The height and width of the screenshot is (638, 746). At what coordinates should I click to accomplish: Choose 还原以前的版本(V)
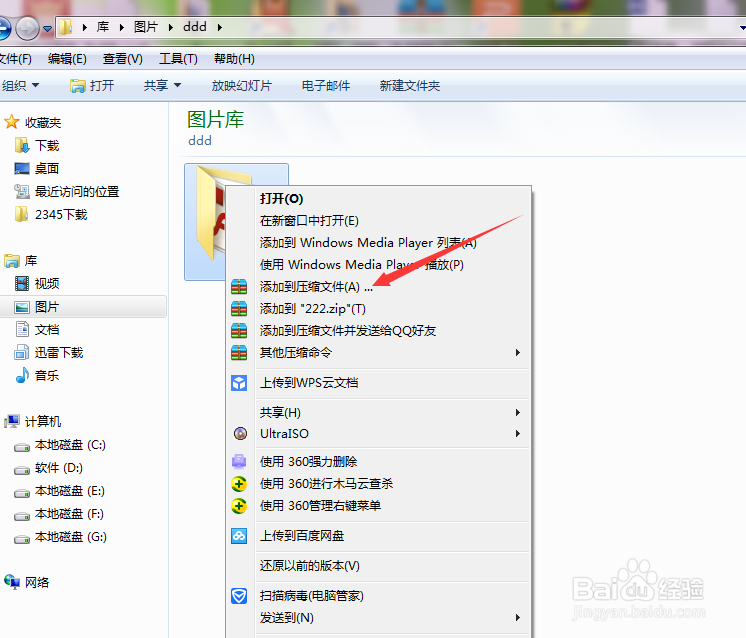(x=378, y=566)
